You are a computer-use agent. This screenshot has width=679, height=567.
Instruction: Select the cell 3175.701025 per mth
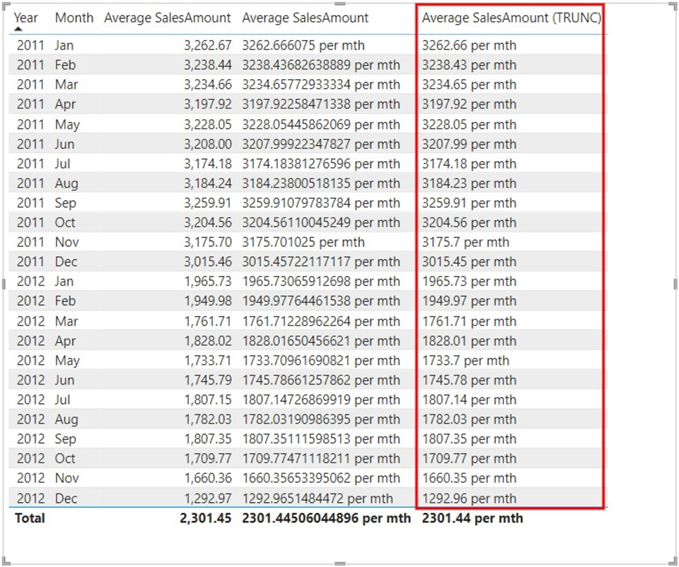303,242
